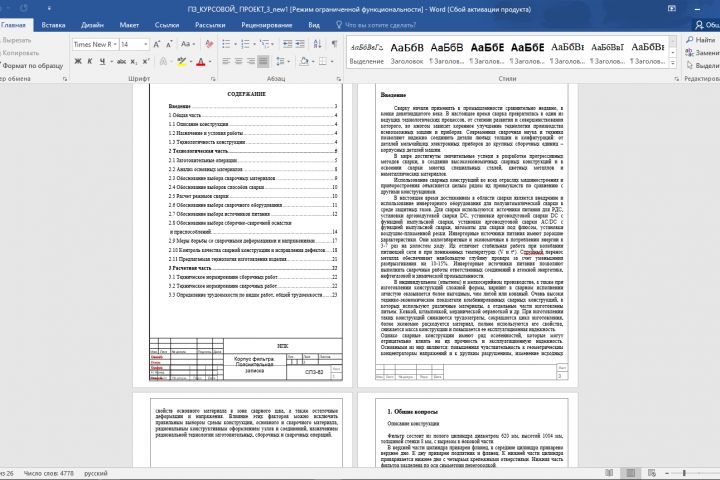
Task: Open the Рецензирование tab
Action: click(266, 25)
